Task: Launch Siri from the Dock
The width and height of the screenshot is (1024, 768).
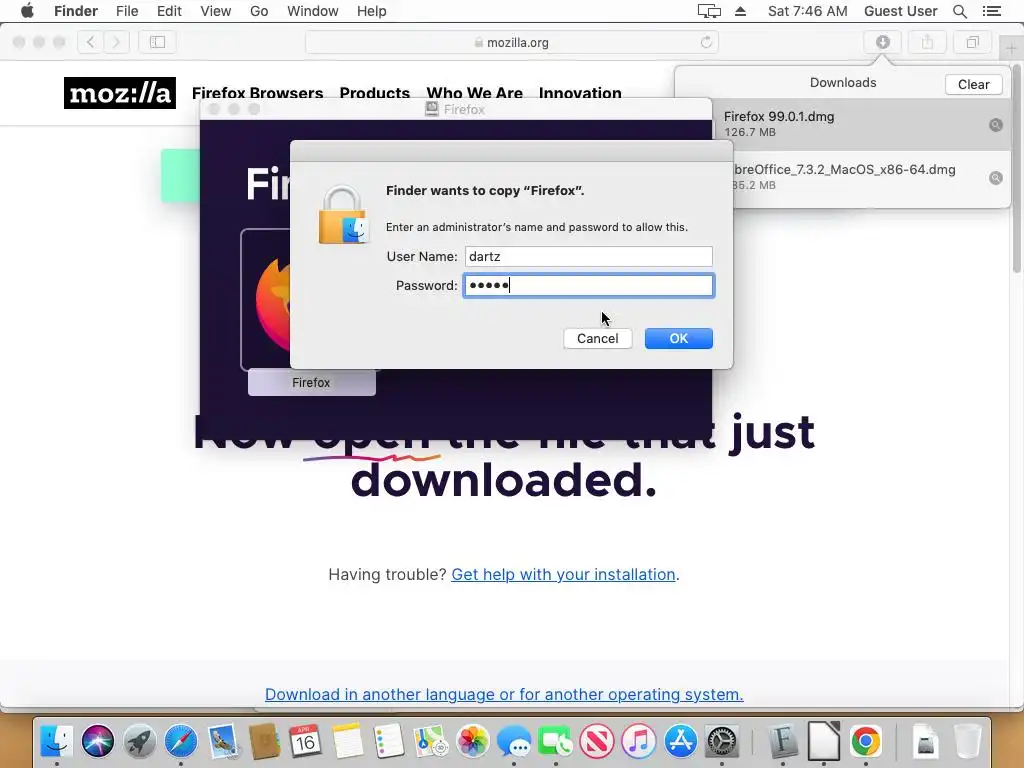Action: point(98,741)
